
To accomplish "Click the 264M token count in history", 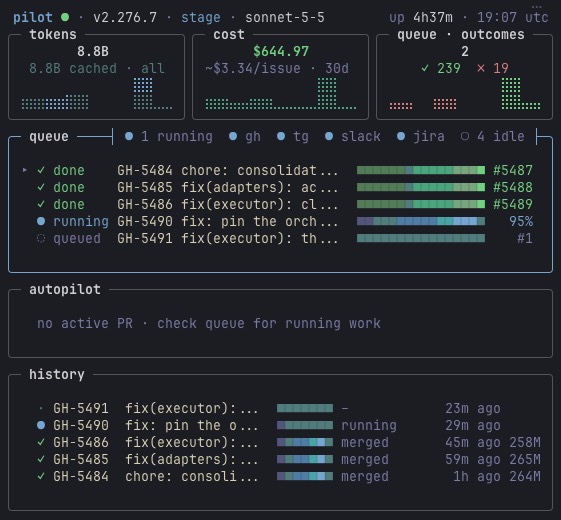I will point(525,476).
